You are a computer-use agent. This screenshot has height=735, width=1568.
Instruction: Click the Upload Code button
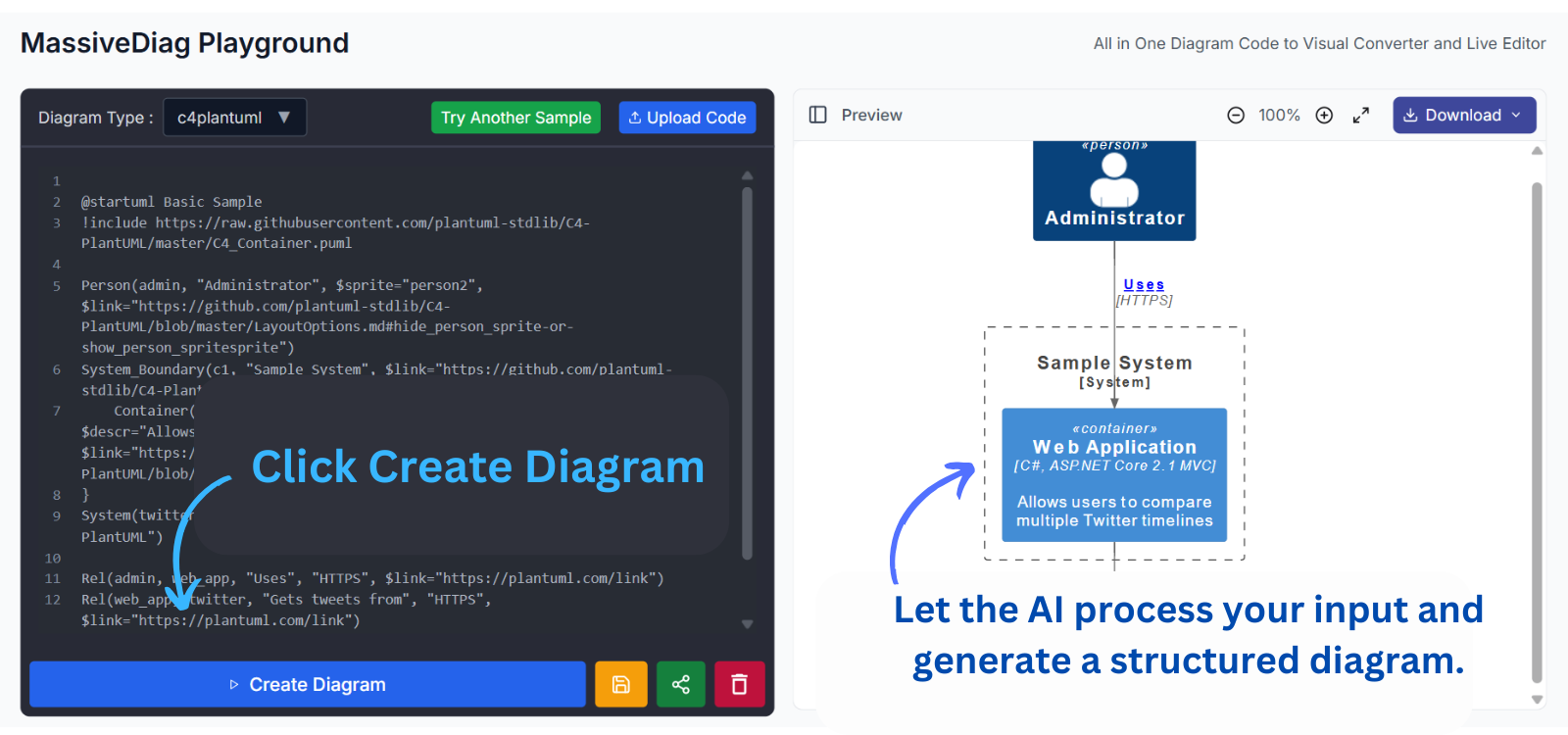coord(687,118)
